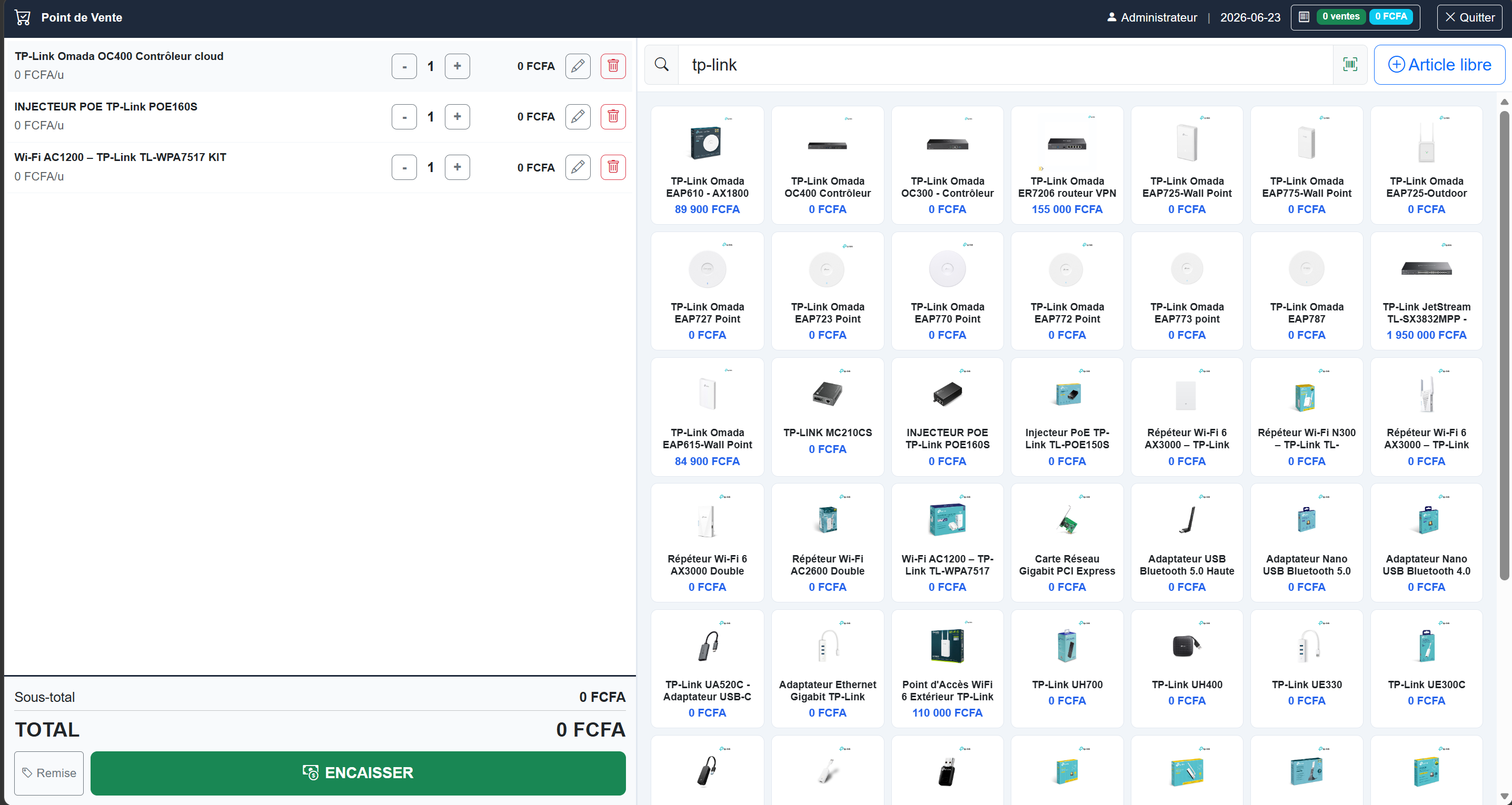This screenshot has width=1512, height=805.
Task: Add TP-Link Omada OC400 Contrôleur product card
Action: 827,165
